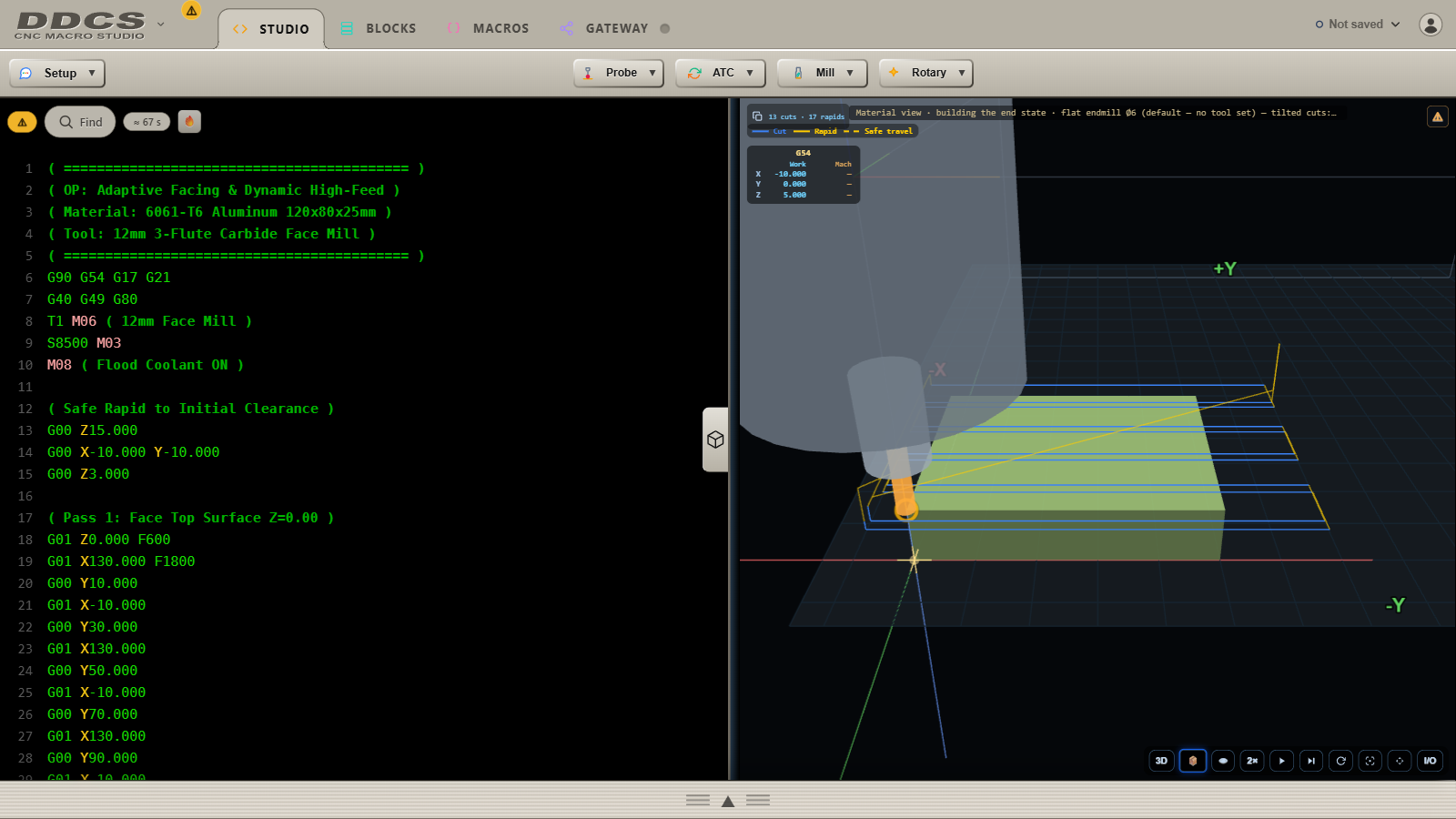Toggle the 3D preview panel cube handle
The image size is (1456, 819).
[715, 440]
